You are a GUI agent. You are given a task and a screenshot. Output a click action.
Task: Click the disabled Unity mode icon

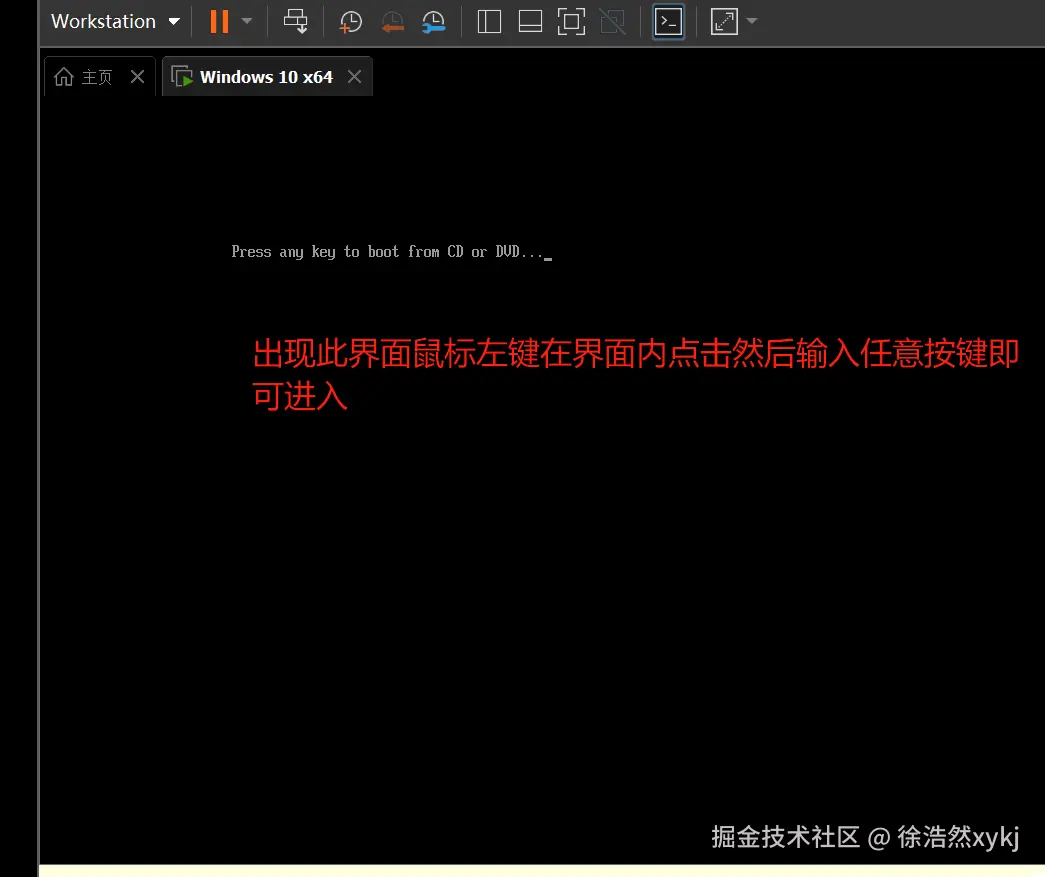[x=612, y=21]
